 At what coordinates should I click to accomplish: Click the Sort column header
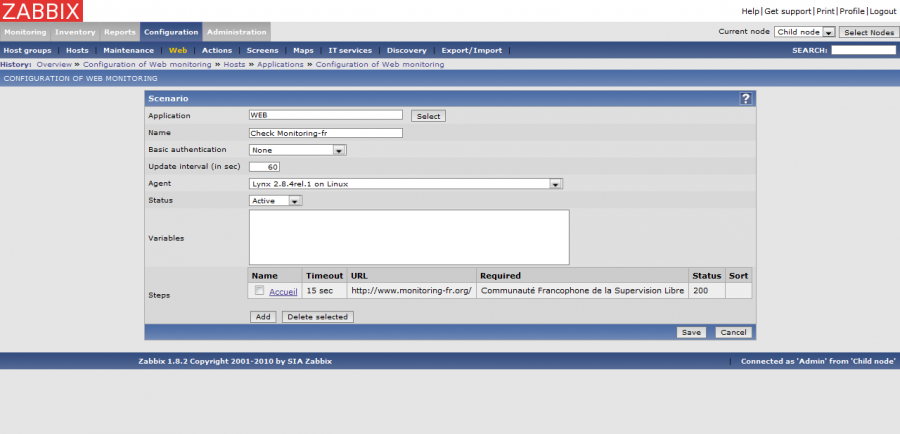click(x=738, y=276)
